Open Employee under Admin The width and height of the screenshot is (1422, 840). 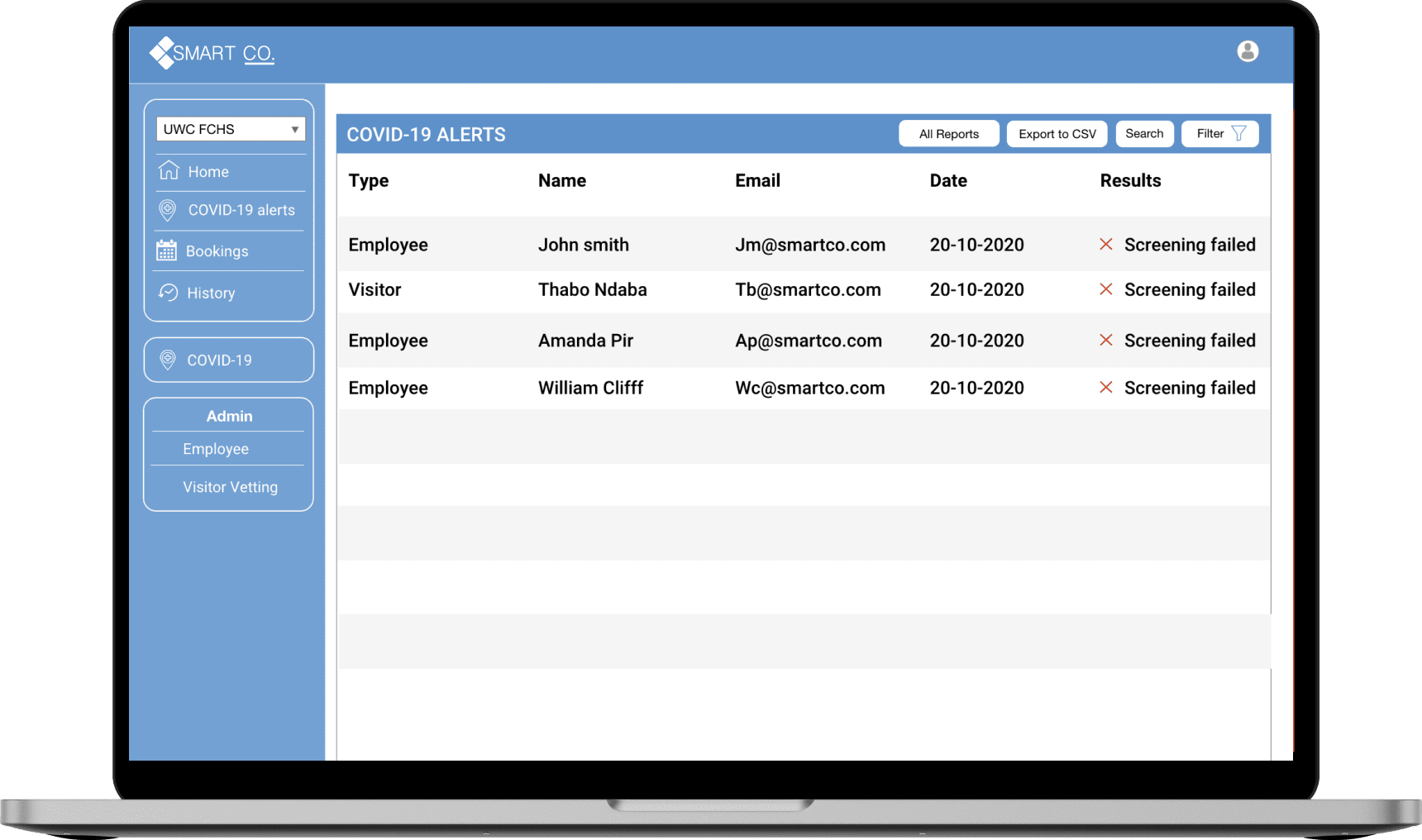(216, 449)
